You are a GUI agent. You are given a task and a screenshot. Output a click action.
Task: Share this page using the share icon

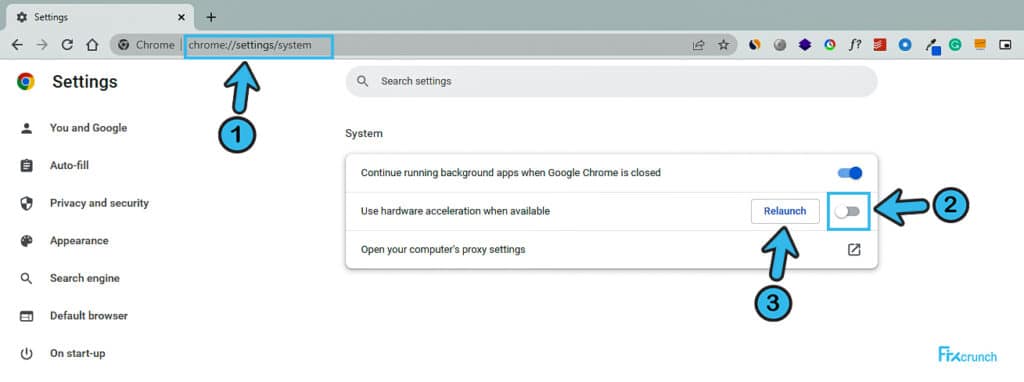[699, 45]
